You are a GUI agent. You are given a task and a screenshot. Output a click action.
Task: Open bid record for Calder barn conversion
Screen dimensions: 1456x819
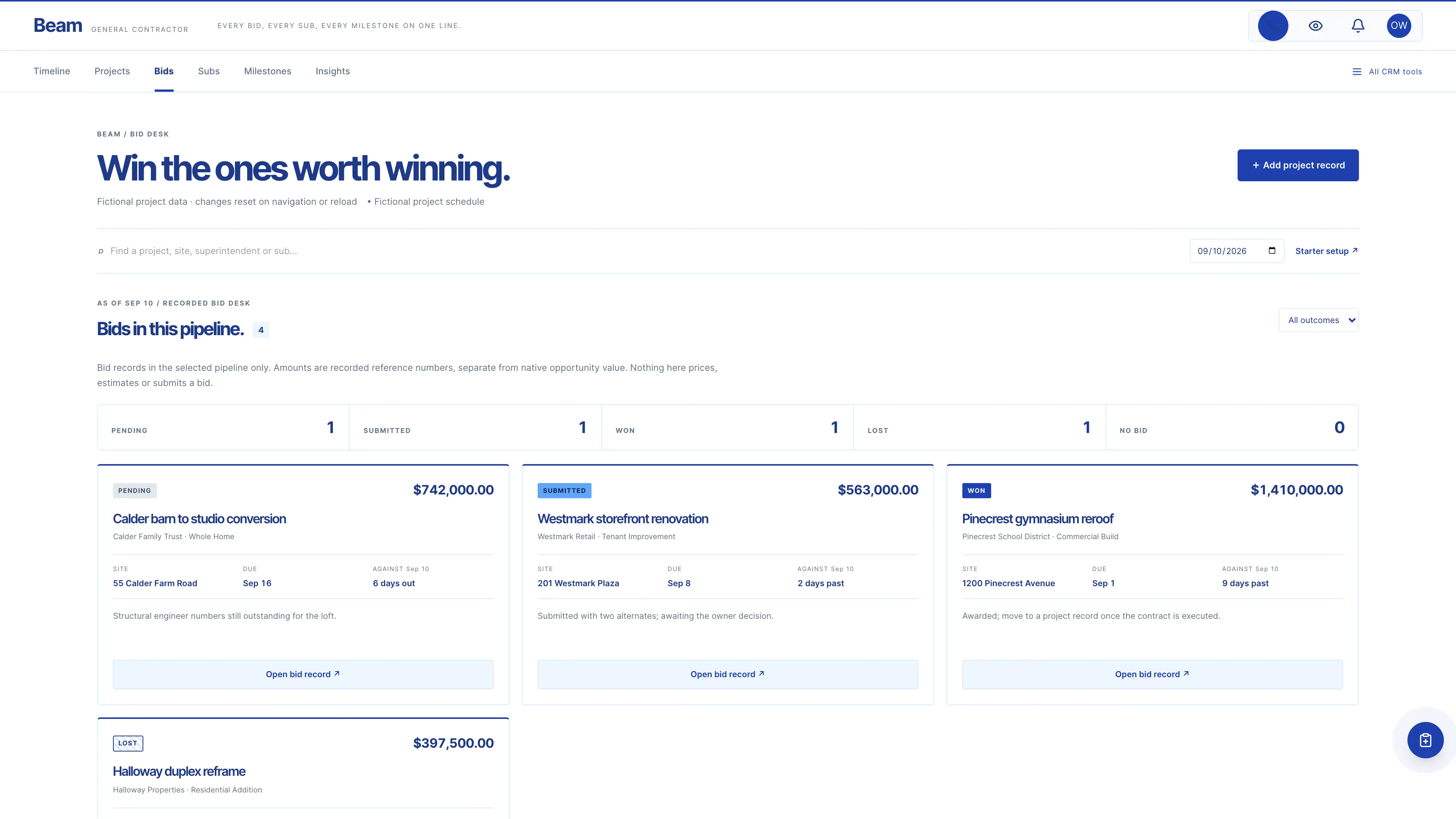pyautogui.click(x=303, y=674)
